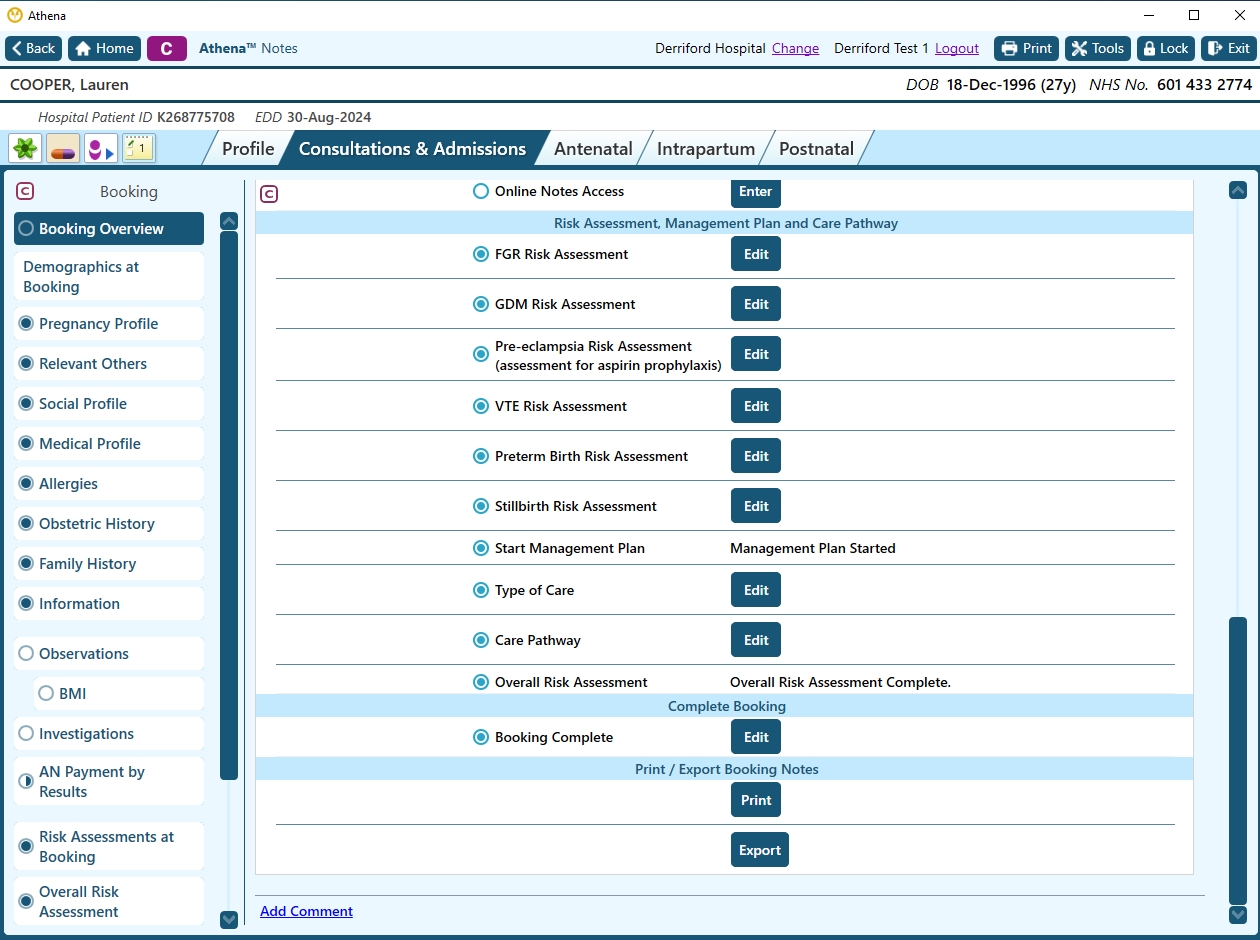Exit the Athena application
Viewport: 1260px width, 940px height.
coord(1228,48)
